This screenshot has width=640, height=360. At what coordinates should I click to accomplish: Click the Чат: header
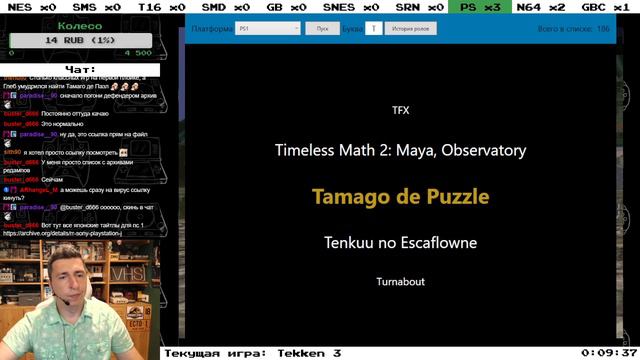(80, 69)
